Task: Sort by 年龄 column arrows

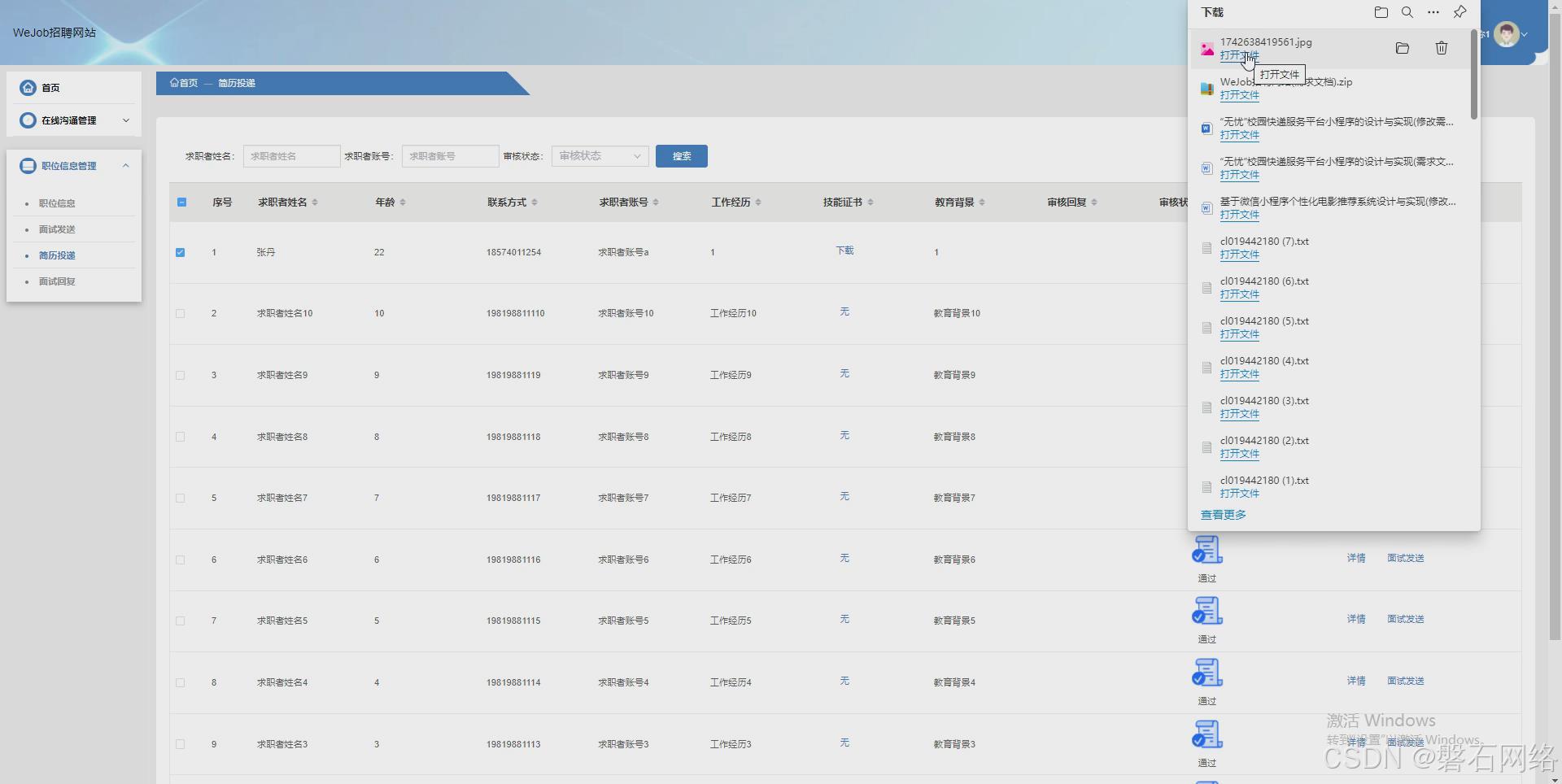Action: click(x=403, y=203)
